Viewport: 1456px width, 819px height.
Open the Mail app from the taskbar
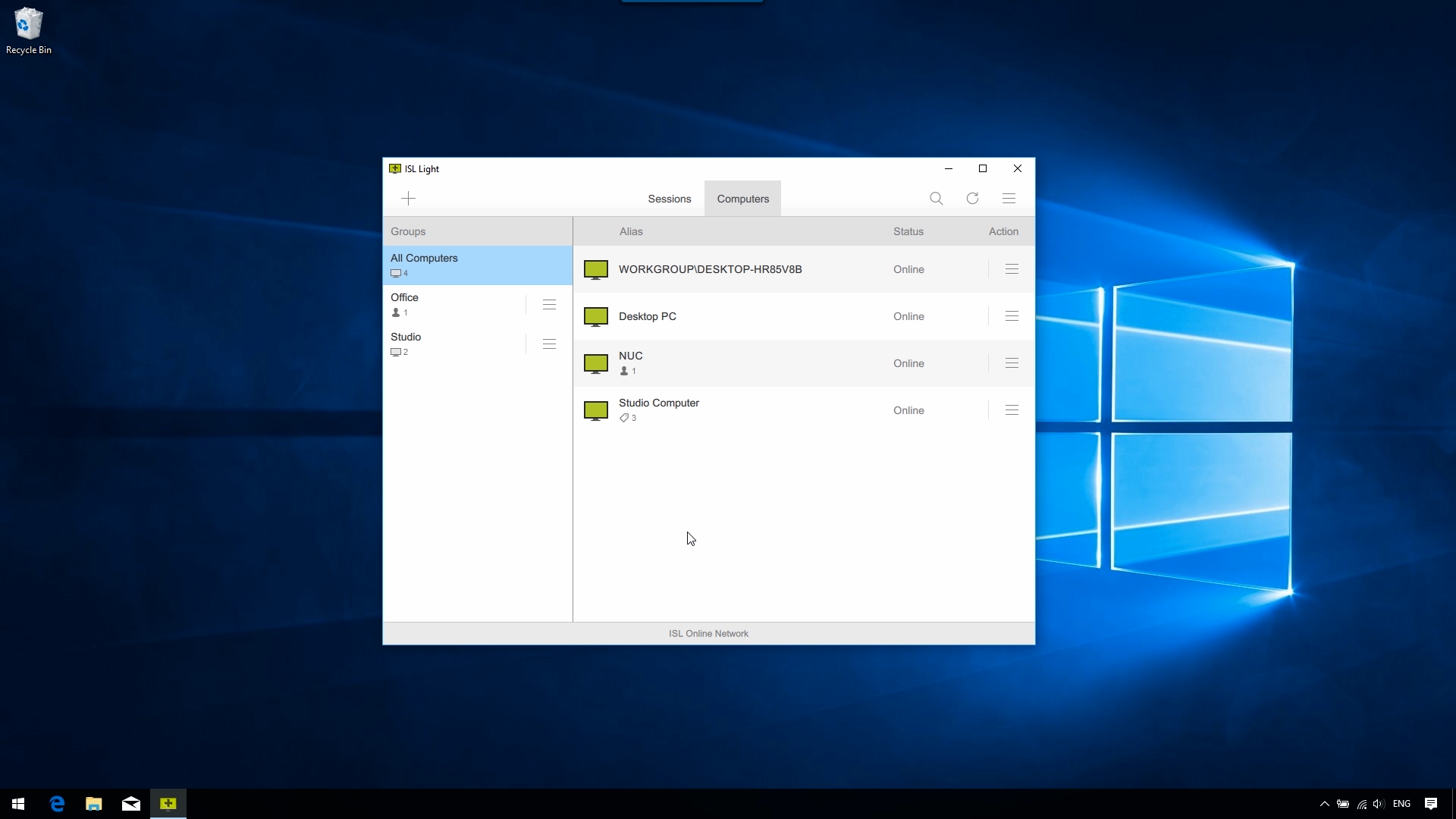tap(131, 804)
